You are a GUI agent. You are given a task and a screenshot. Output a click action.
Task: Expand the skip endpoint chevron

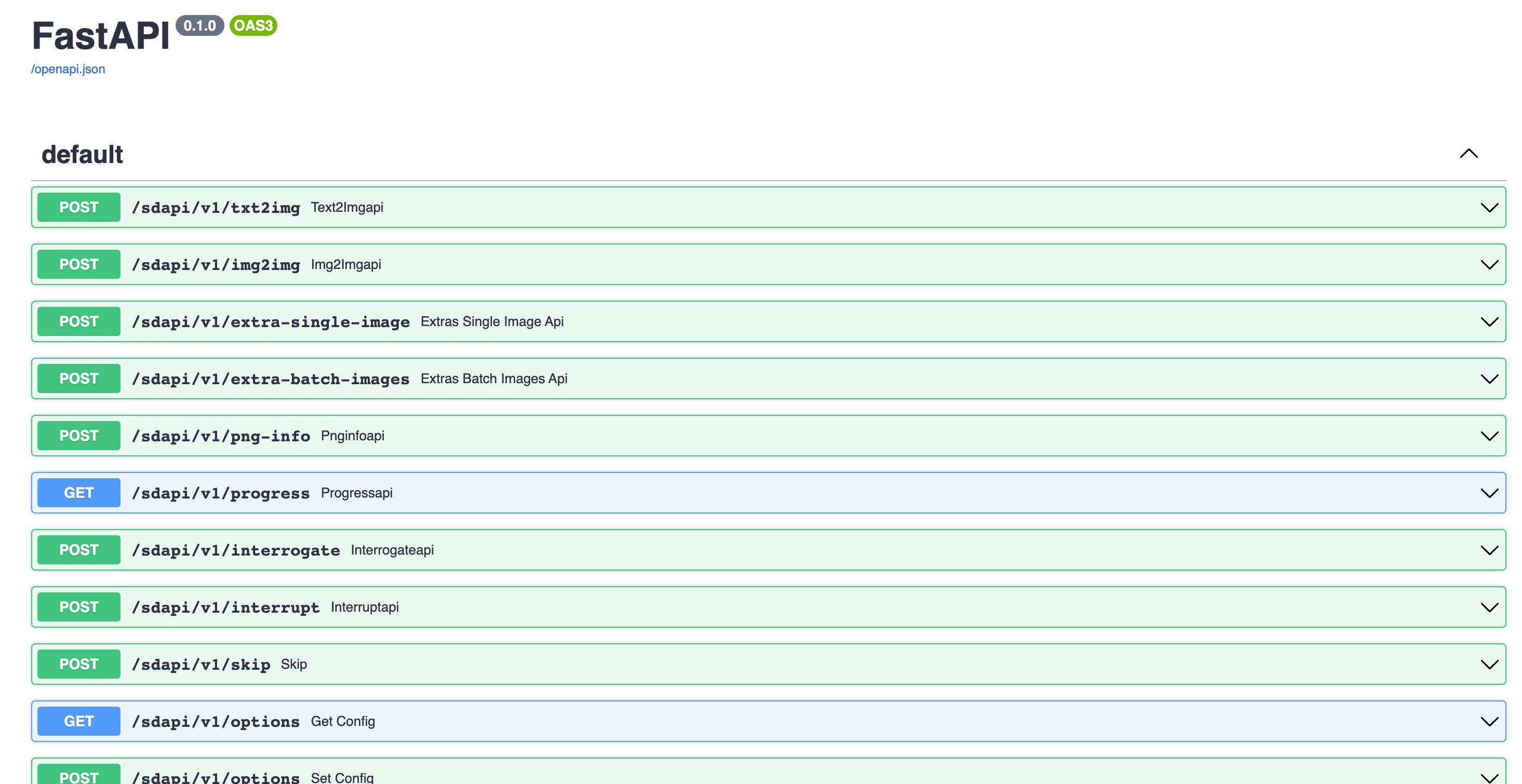click(x=1489, y=665)
